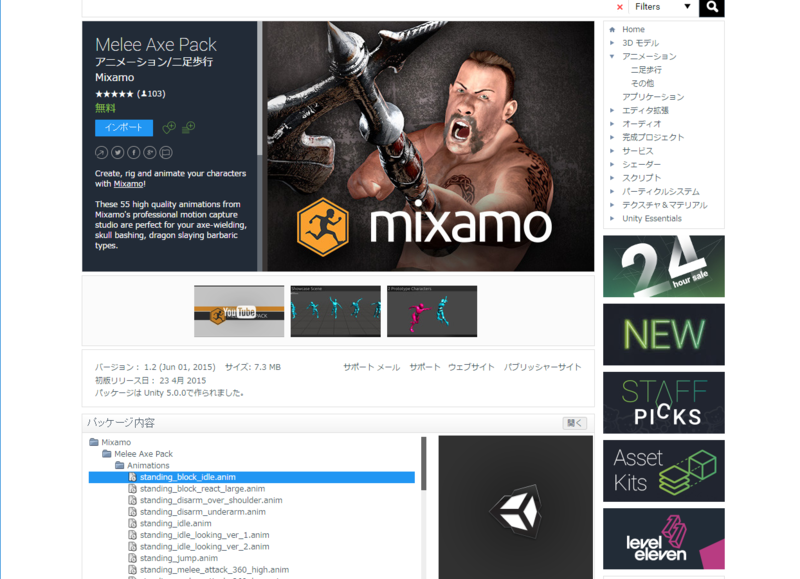
Task: Open the Asset Kits banner
Action: point(664,471)
